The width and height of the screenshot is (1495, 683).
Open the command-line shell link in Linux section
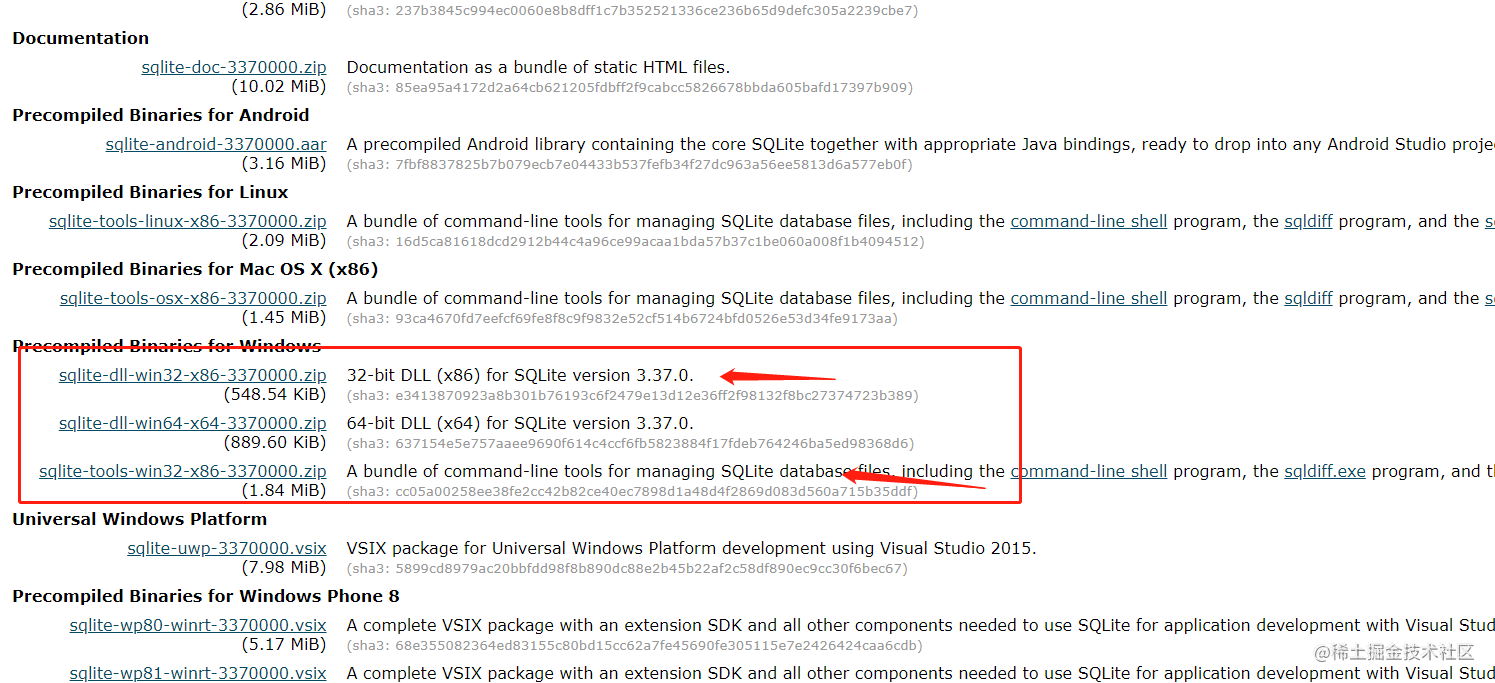tap(1089, 221)
